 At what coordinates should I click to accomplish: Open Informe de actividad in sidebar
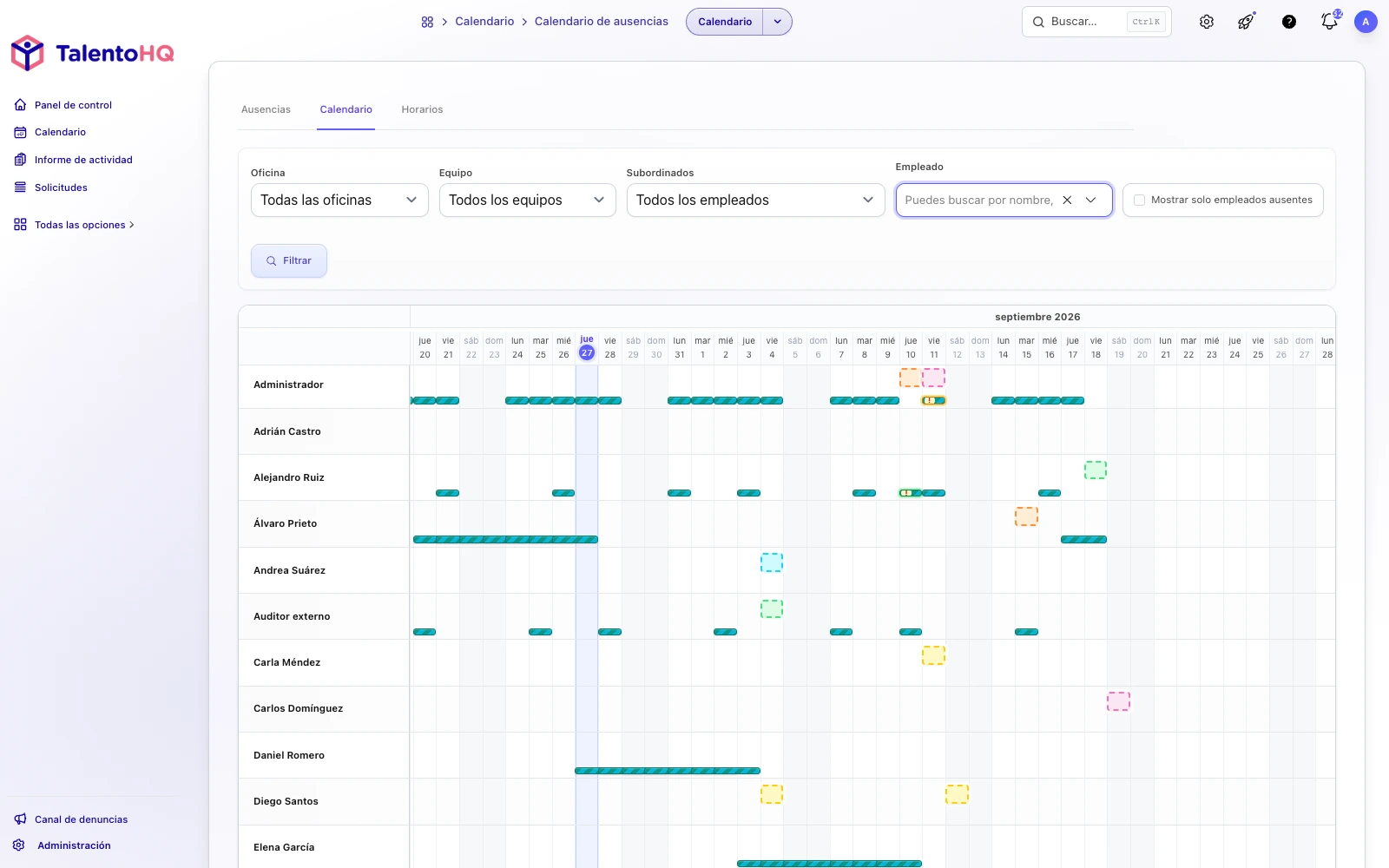click(x=83, y=160)
